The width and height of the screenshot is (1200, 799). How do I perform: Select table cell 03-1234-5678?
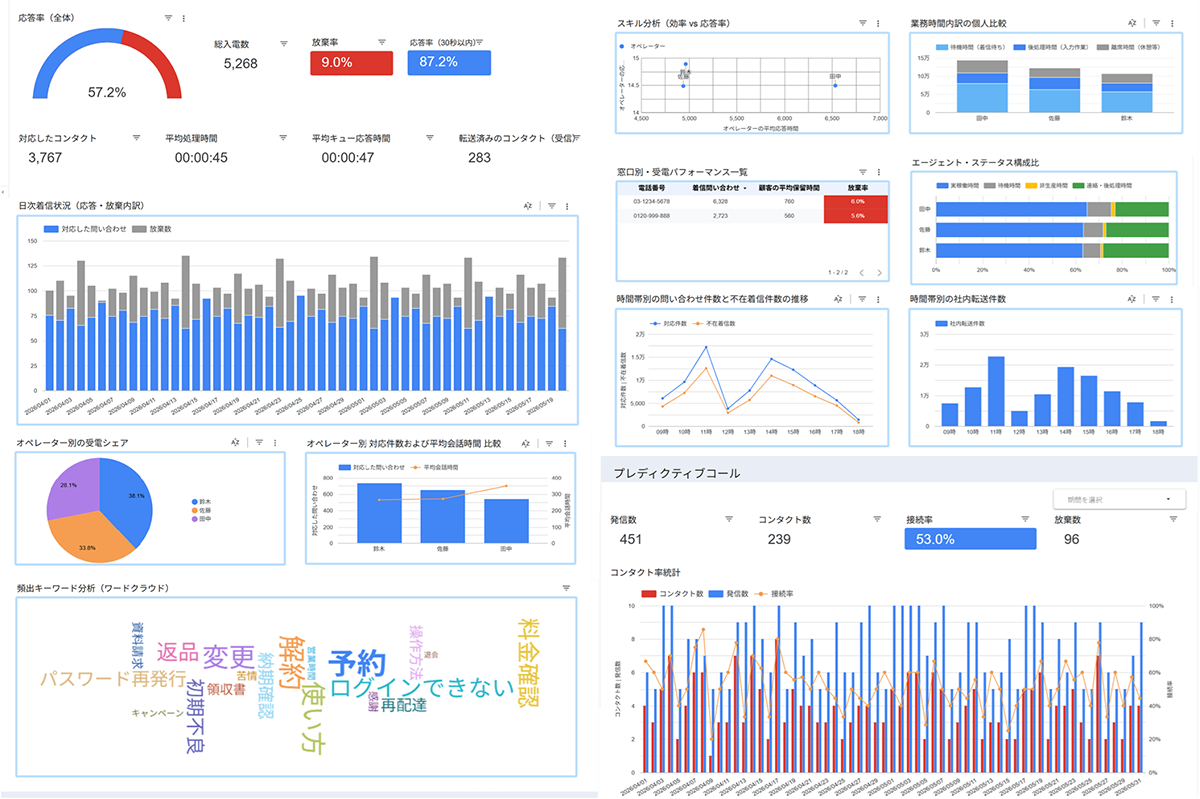(652, 201)
